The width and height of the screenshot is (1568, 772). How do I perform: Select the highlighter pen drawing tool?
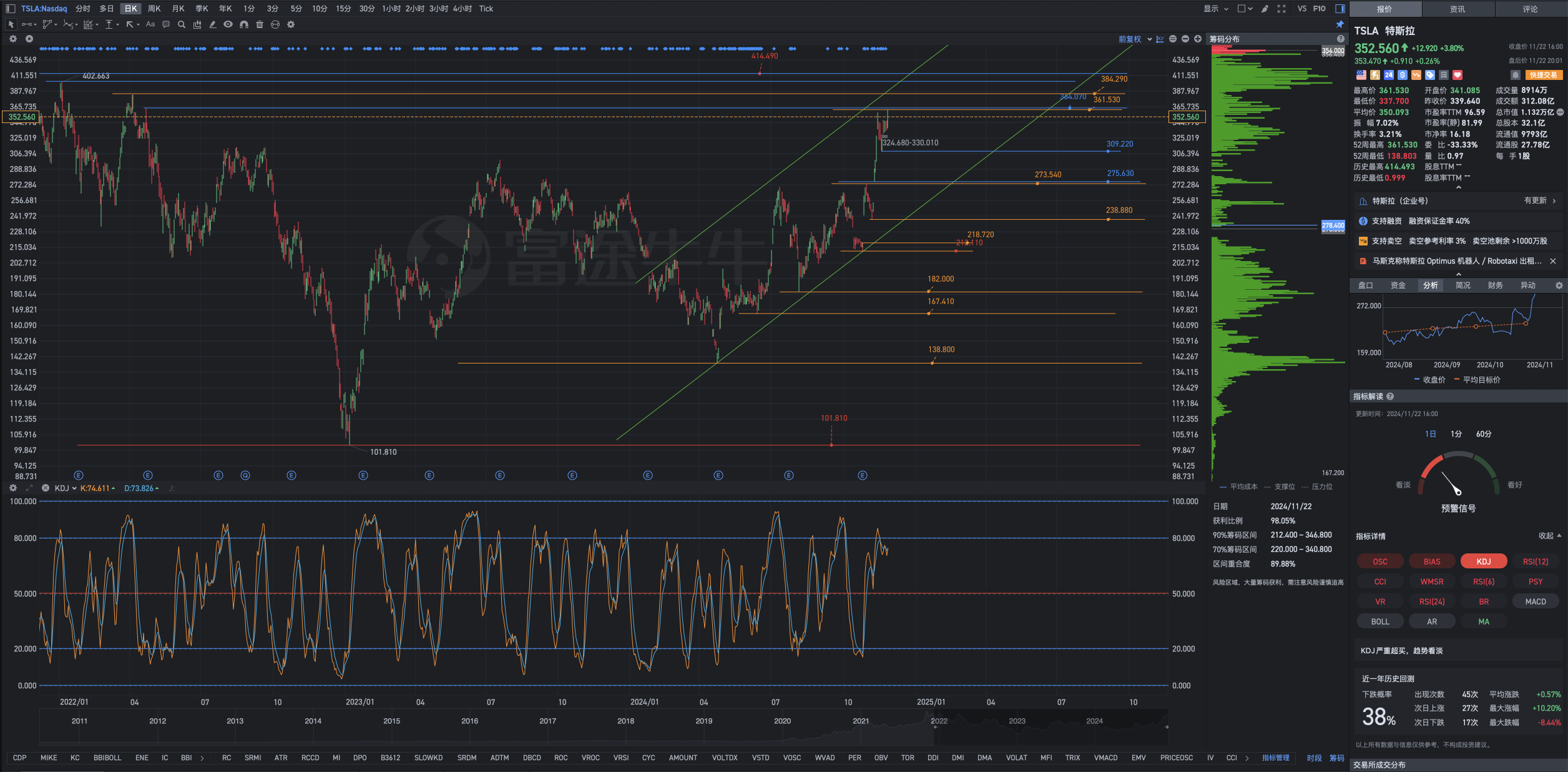click(x=213, y=24)
